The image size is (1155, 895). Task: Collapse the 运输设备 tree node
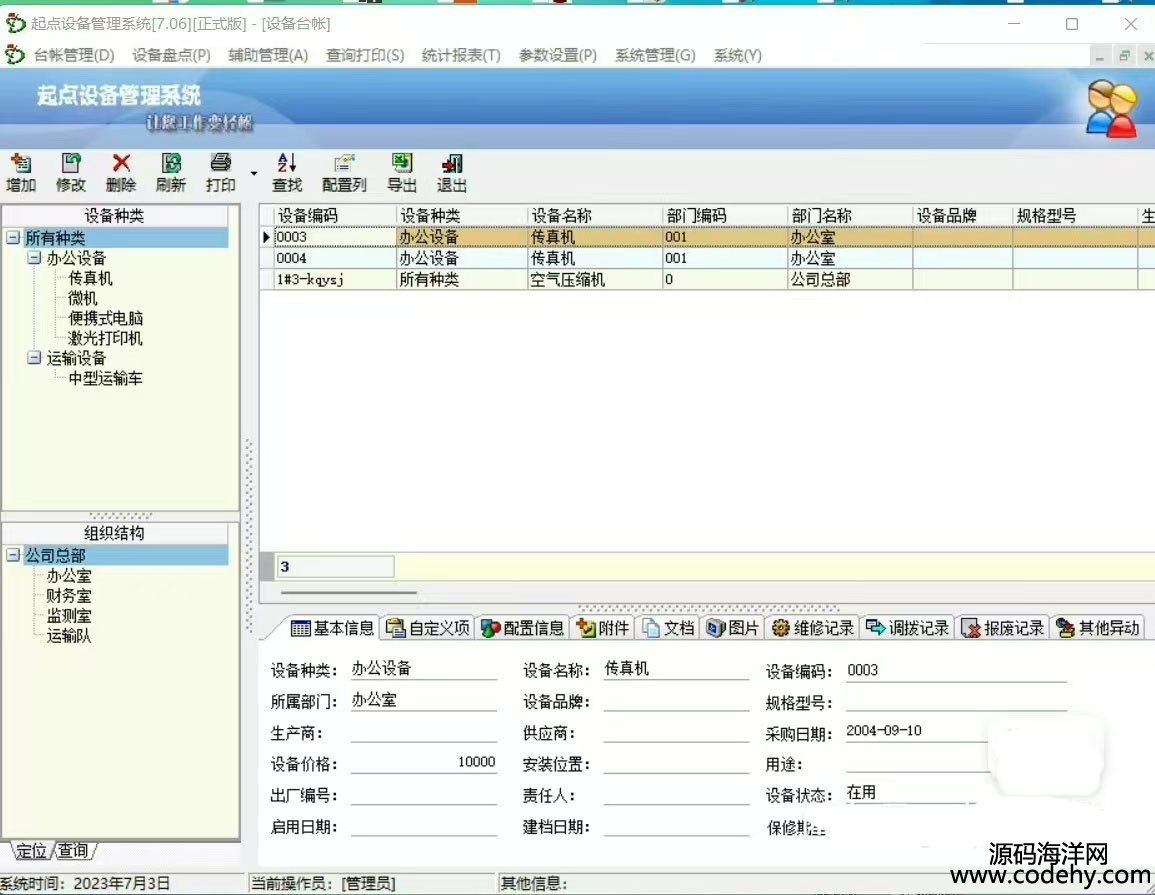[35, 358]
